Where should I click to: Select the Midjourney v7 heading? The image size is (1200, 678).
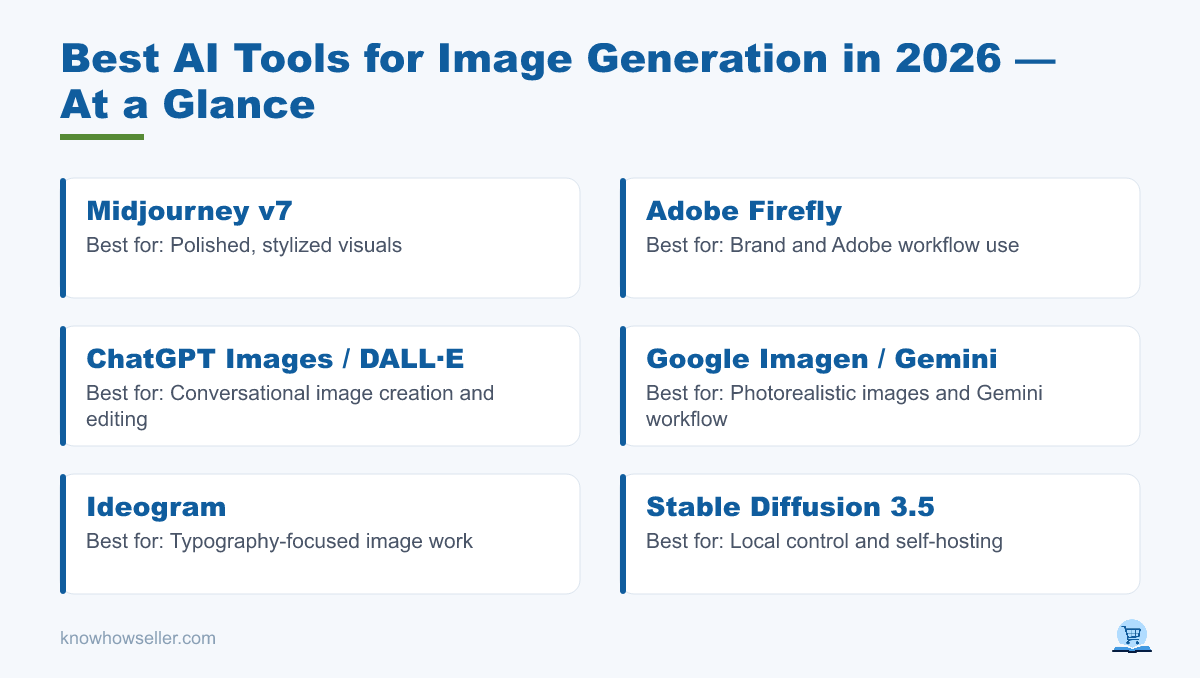point(189,211)
